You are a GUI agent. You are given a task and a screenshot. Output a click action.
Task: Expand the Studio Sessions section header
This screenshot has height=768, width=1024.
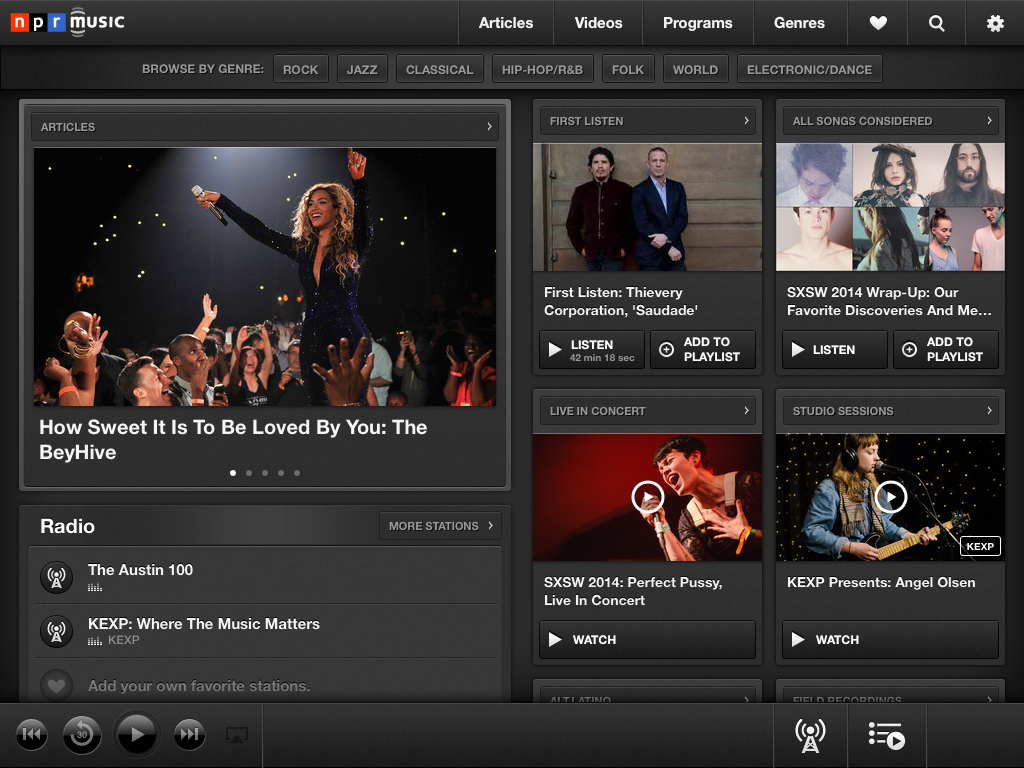890,411
